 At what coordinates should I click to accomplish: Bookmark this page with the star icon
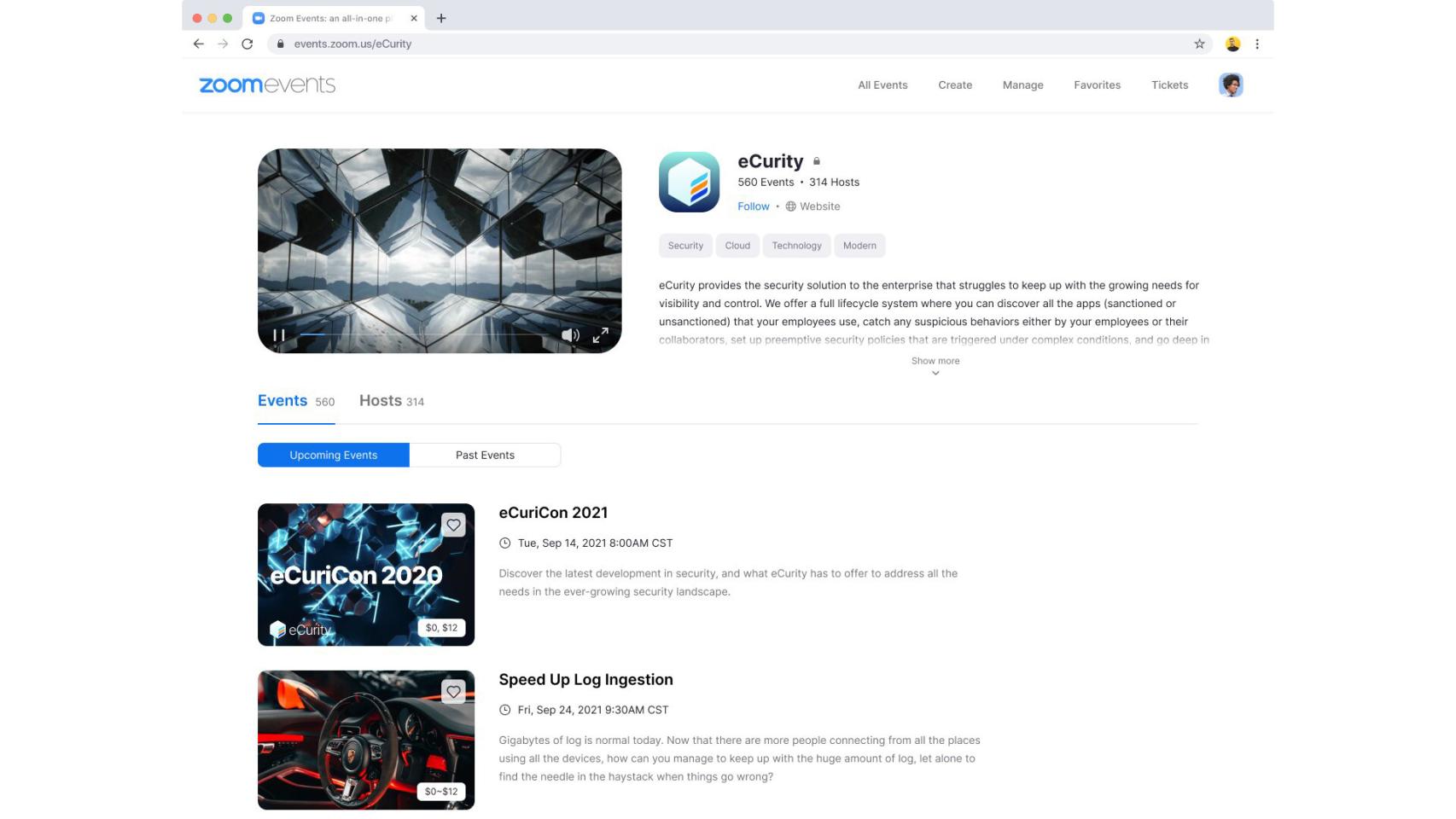tap(1198, 44)
